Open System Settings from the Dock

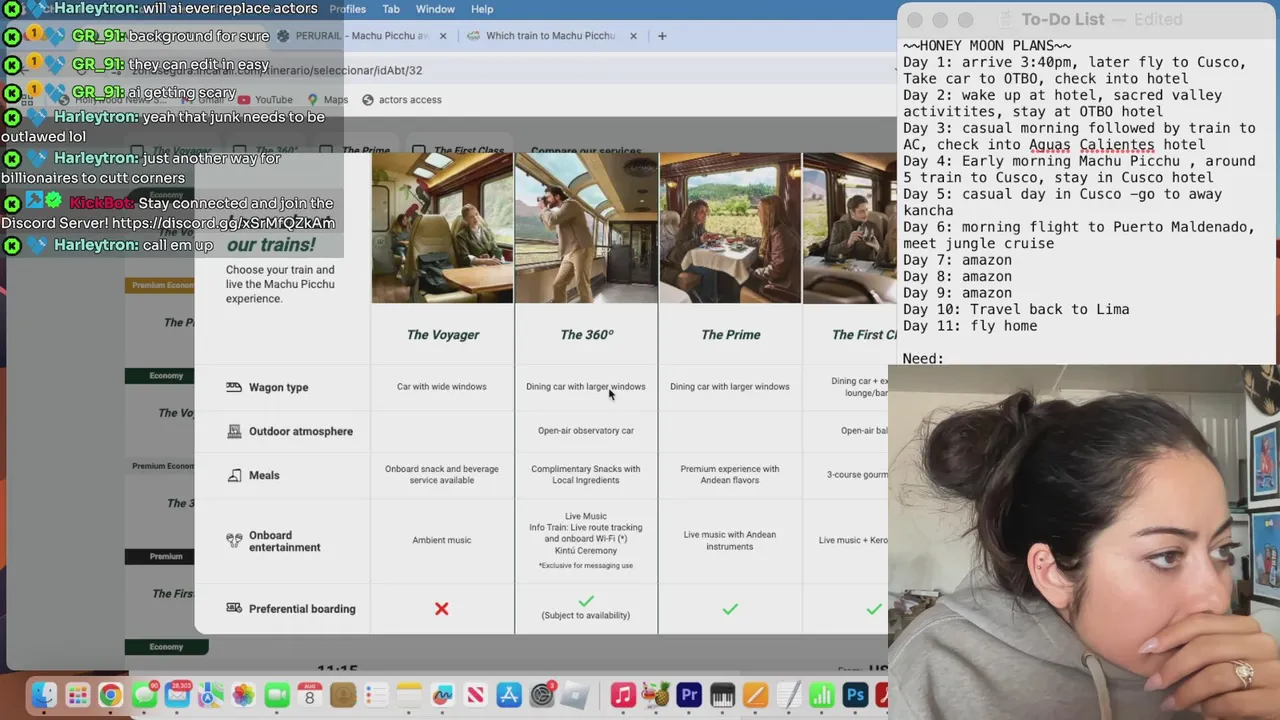tap(542, 695)
